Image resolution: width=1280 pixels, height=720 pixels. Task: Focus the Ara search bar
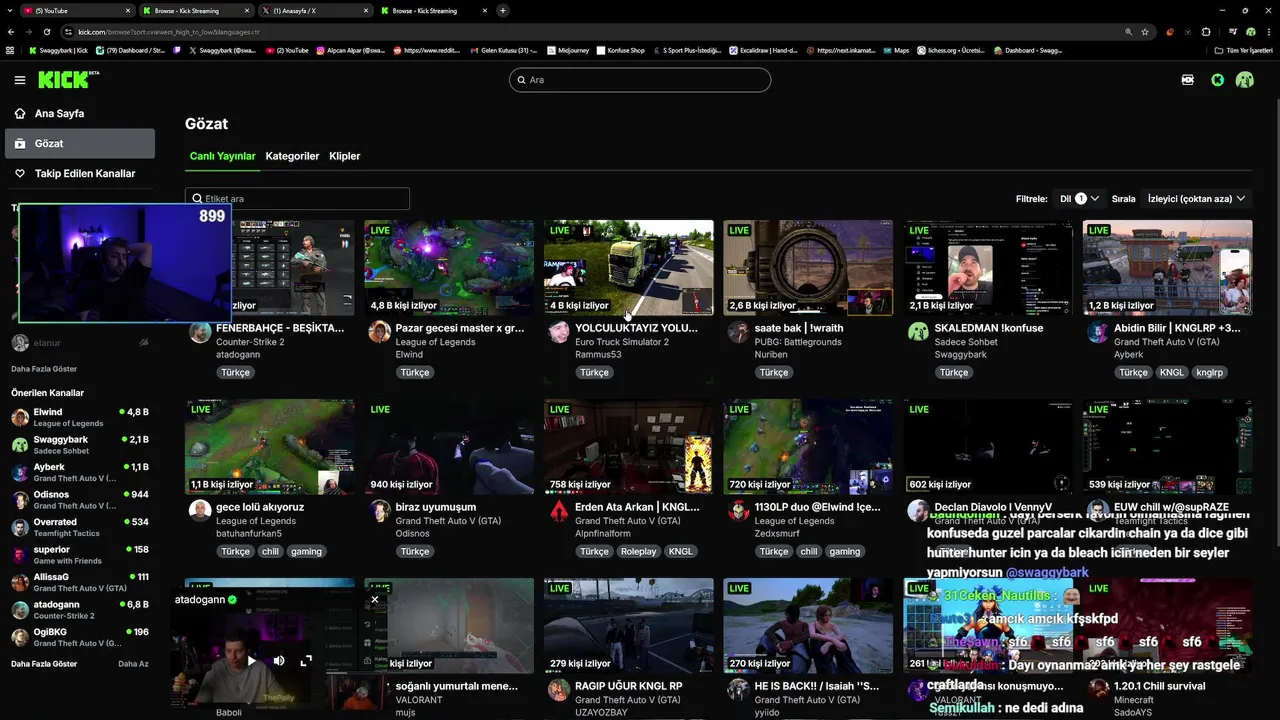(x=640, y=80)
